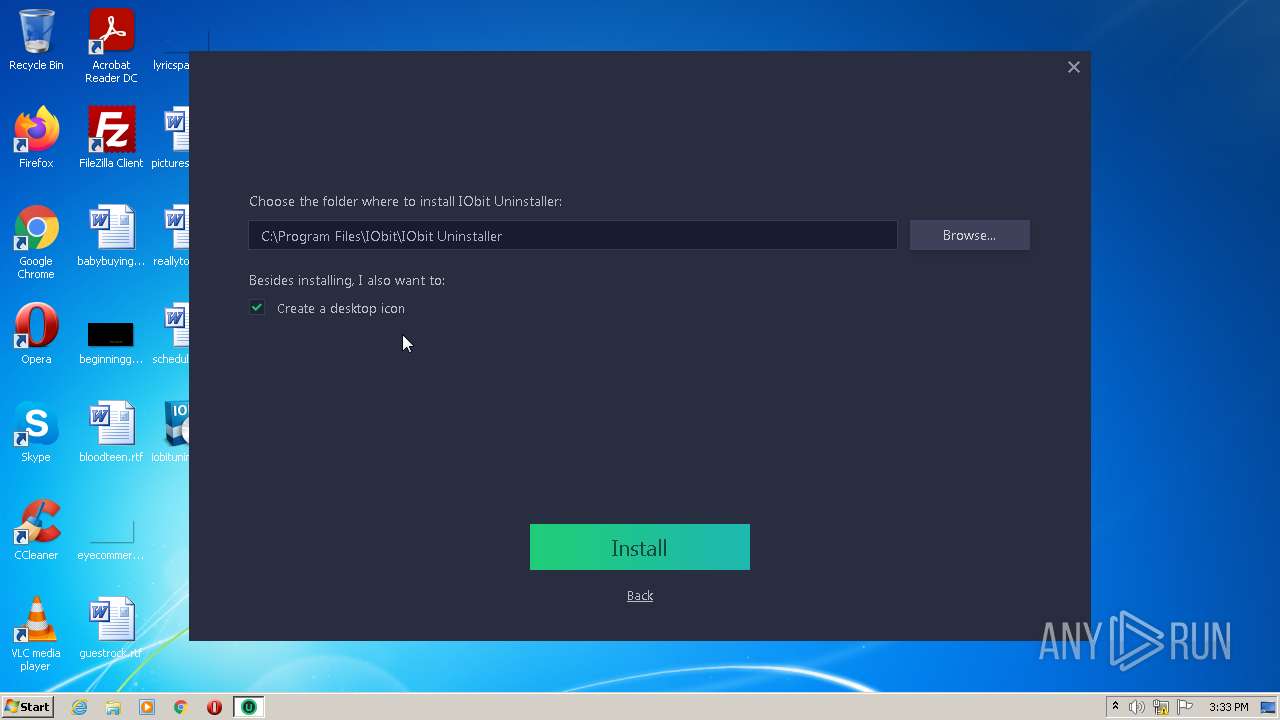Select the bloodteen.rtf document

[x=111, y=432]
